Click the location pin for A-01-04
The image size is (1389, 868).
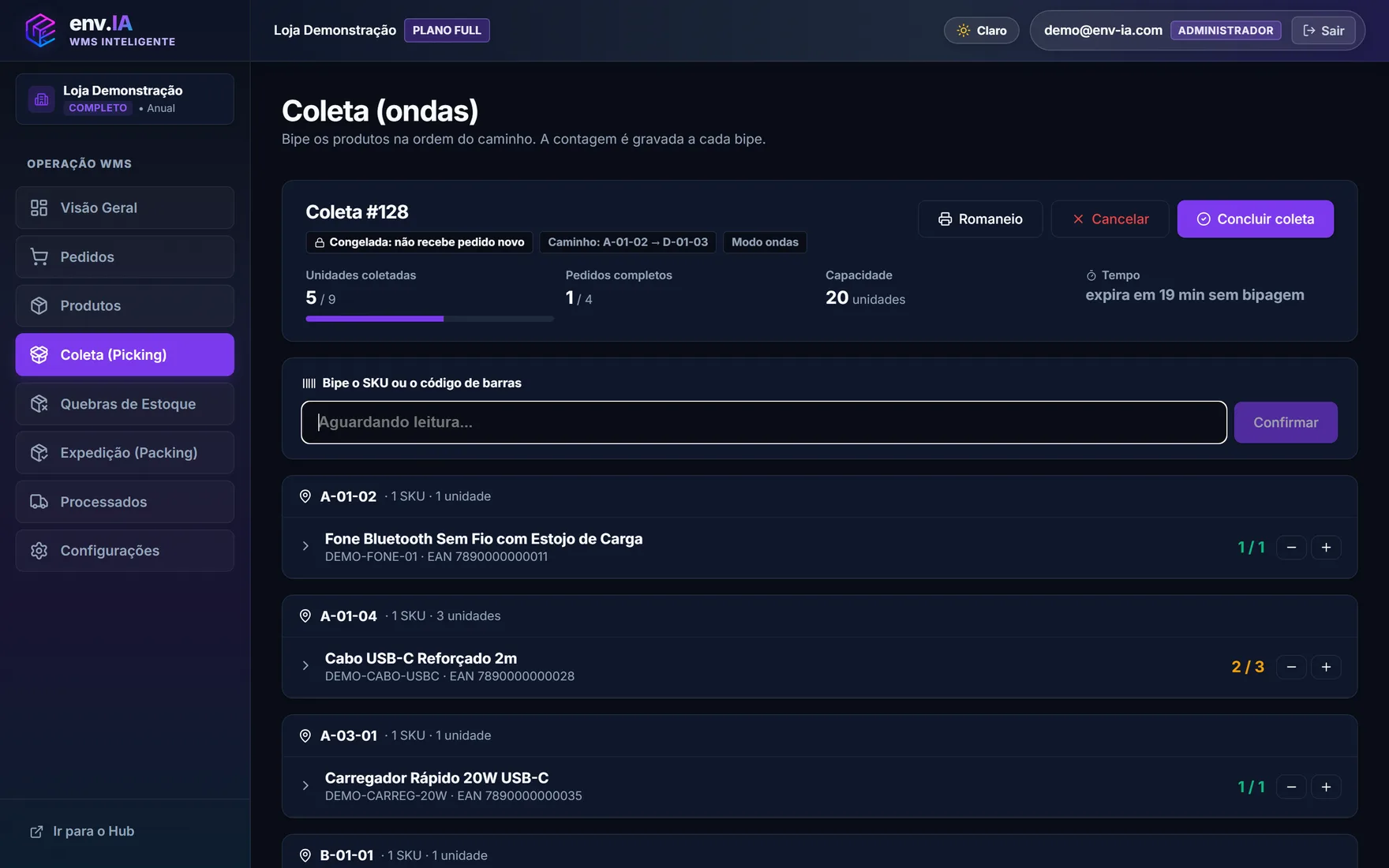(305, 616)
